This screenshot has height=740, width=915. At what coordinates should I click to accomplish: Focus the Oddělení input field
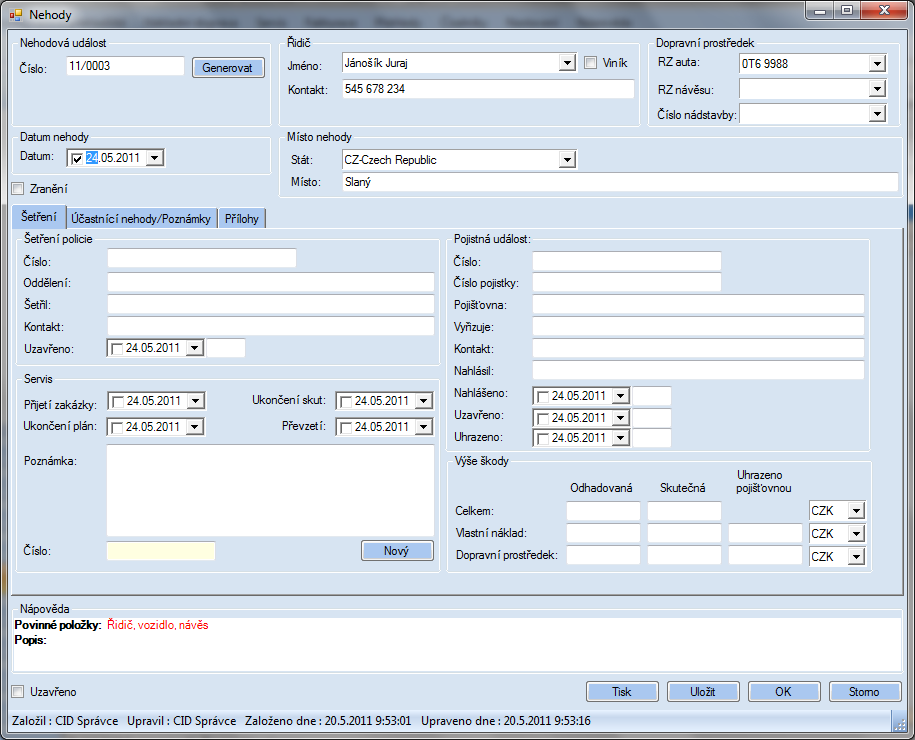tap(271, 282)
